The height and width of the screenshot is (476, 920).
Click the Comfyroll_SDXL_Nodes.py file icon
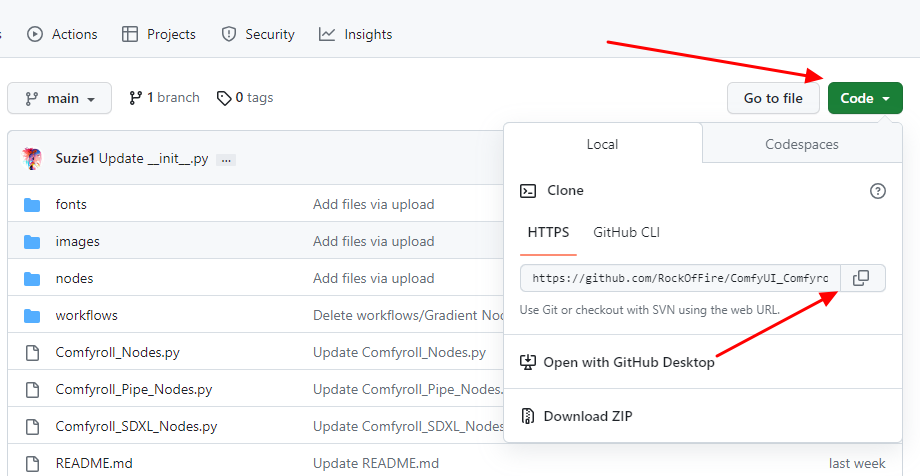(x=32, y=427)
